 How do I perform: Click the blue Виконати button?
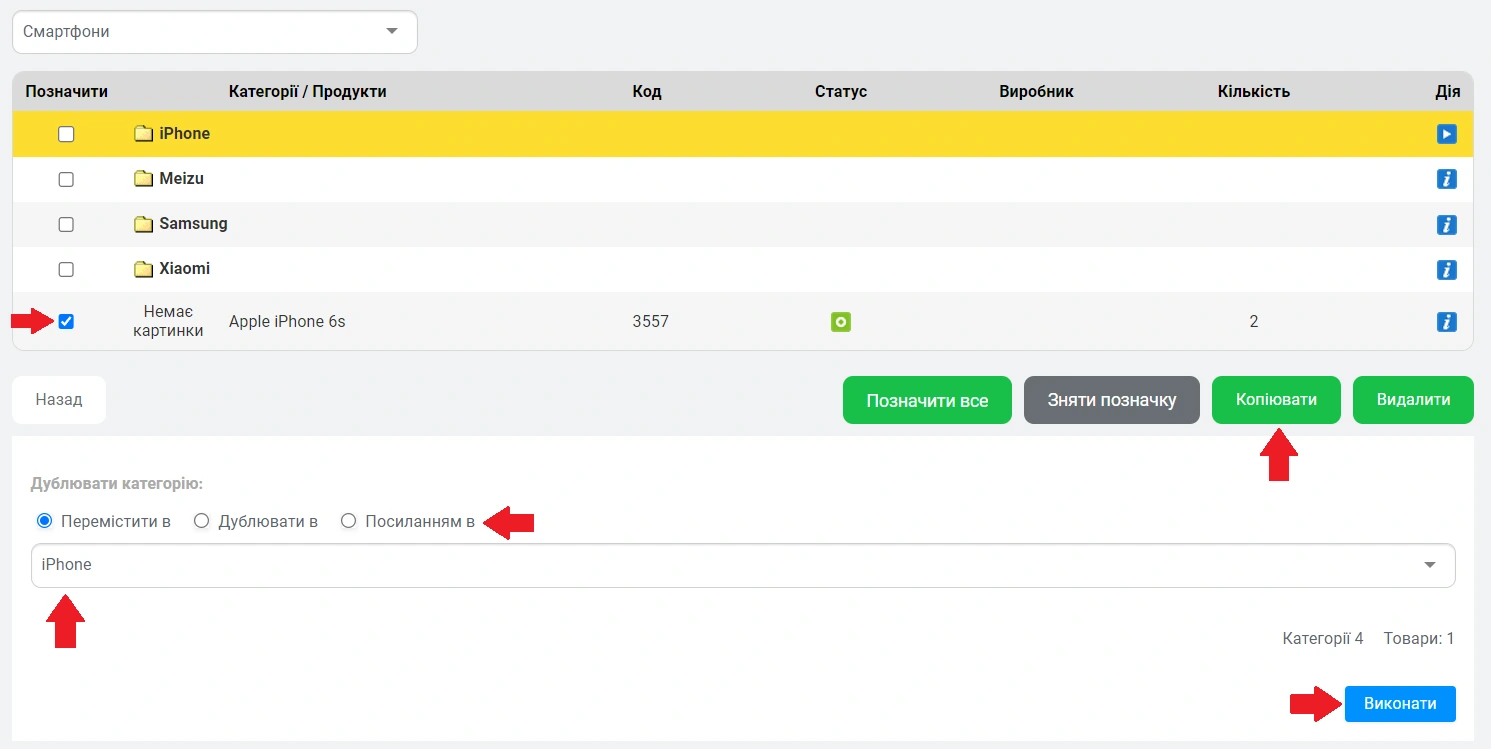click(x=1400, y=704)
